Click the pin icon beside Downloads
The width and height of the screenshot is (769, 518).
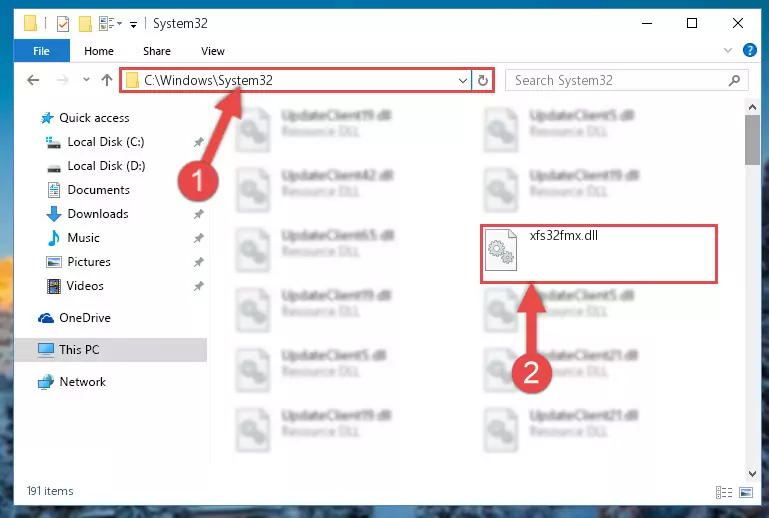tap(198, 214)
